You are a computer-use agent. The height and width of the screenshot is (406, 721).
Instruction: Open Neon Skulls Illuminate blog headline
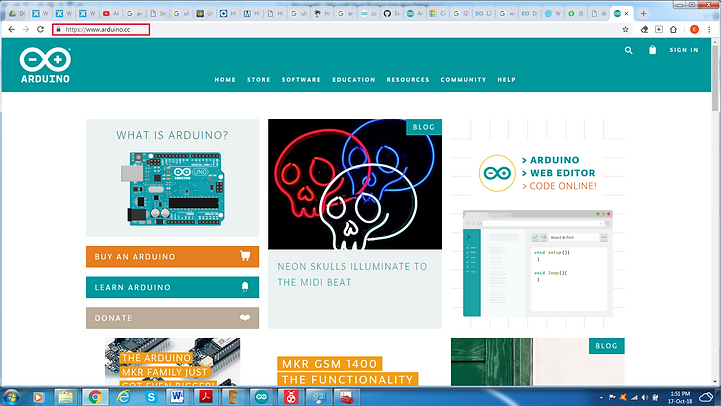click(352, 274)
